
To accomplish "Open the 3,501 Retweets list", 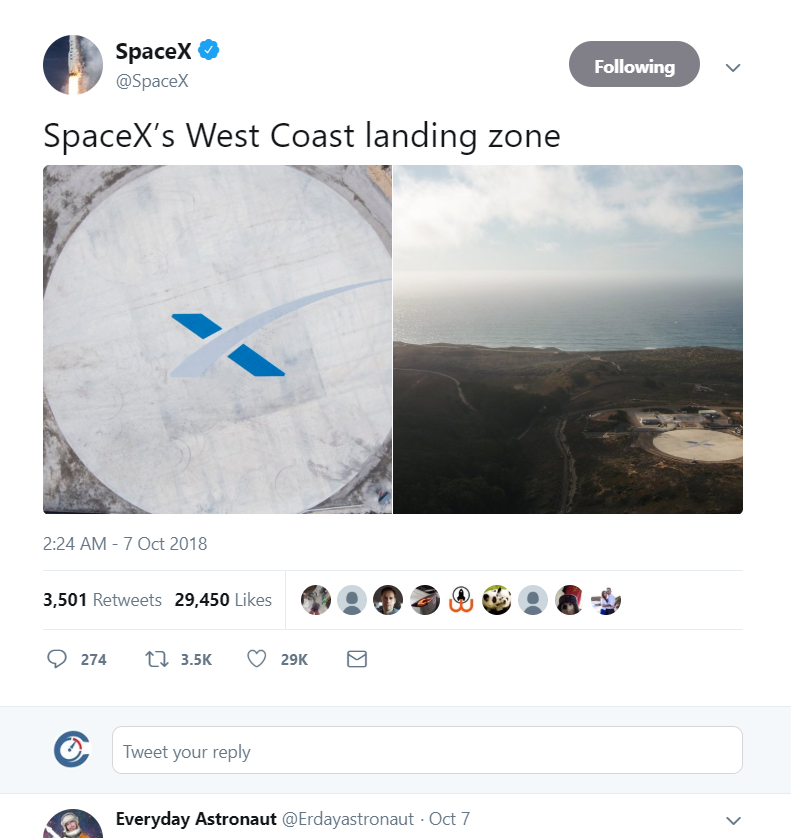I will point(102,600).
